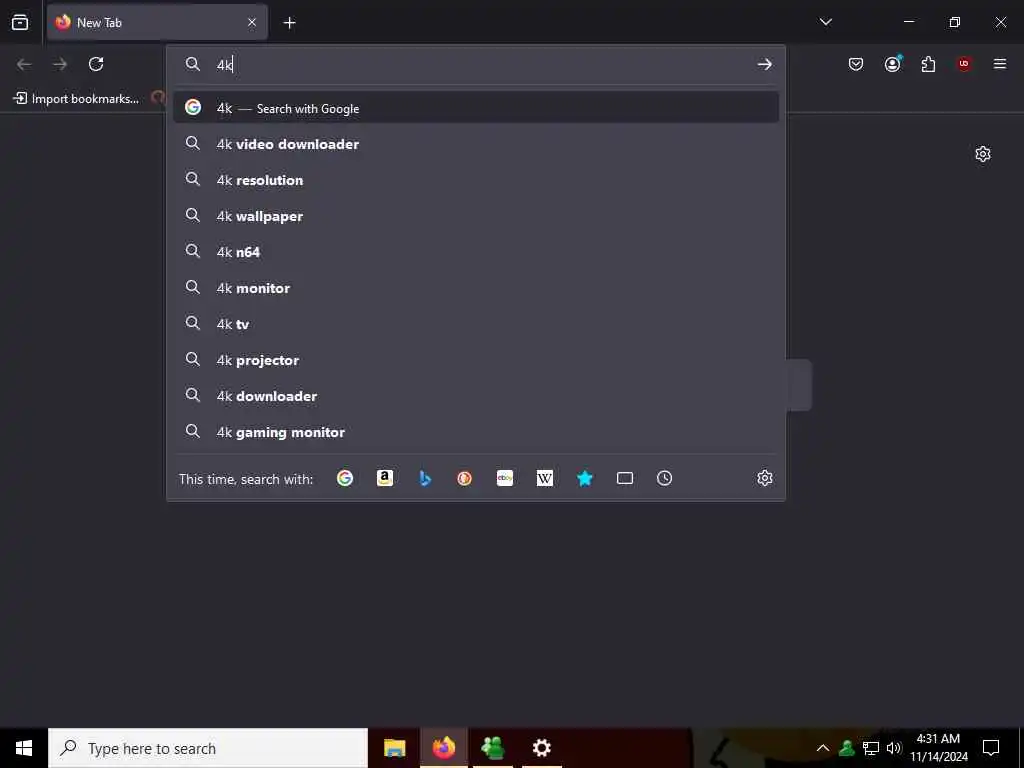Click the Import bookmarks button
The height and width of the screenshot is (768, 1024).
76,99
